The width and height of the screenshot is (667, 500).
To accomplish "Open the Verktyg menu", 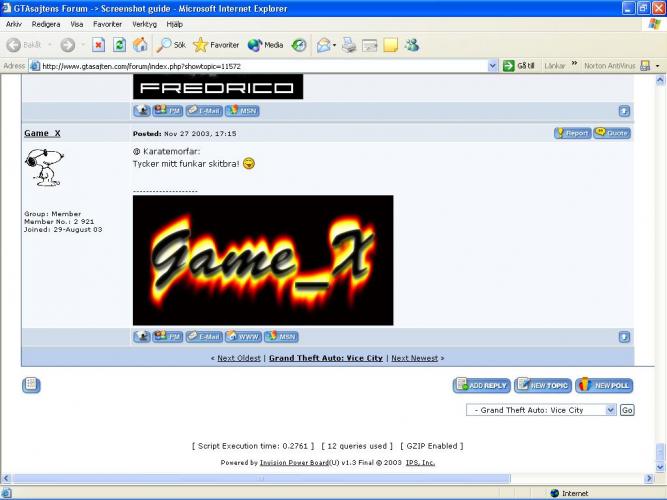I will coord(145,23).
